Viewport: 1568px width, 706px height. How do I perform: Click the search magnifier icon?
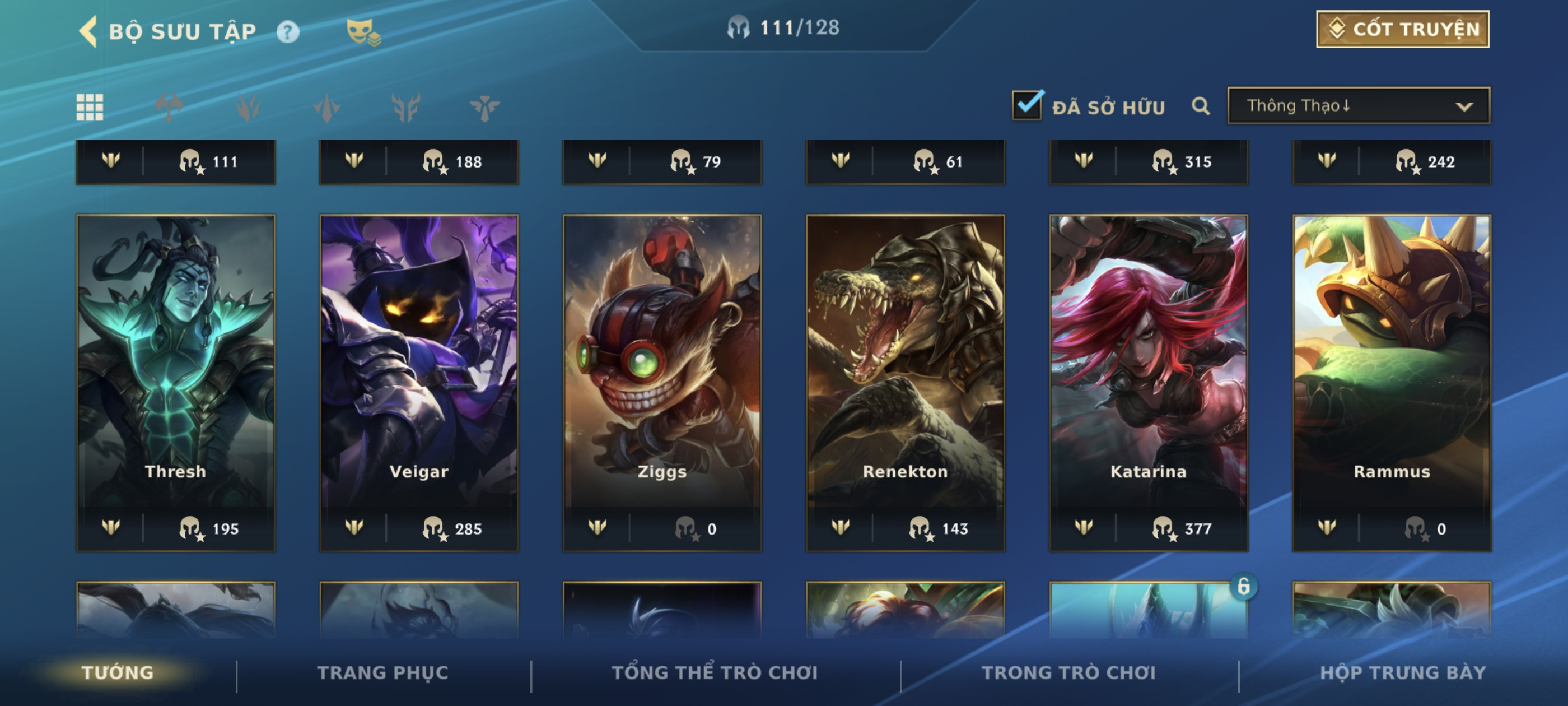tap(1200, 106)
